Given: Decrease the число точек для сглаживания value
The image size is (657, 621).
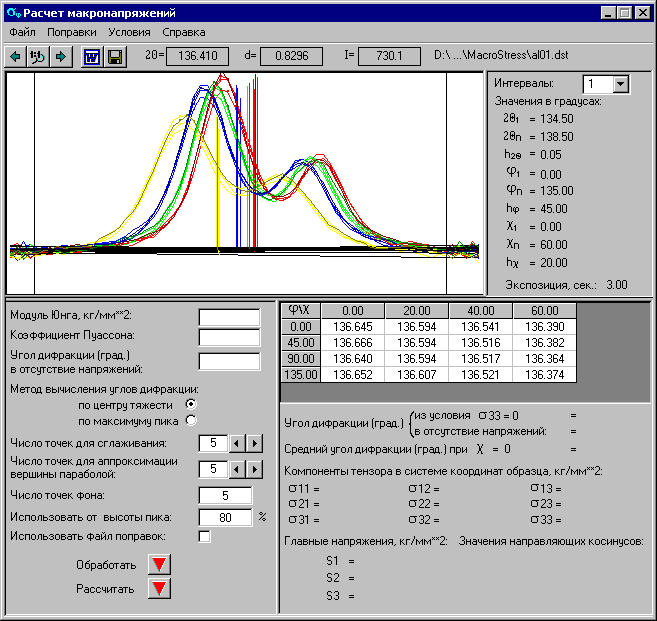Looking at the screenshot, I should point(237,443).
